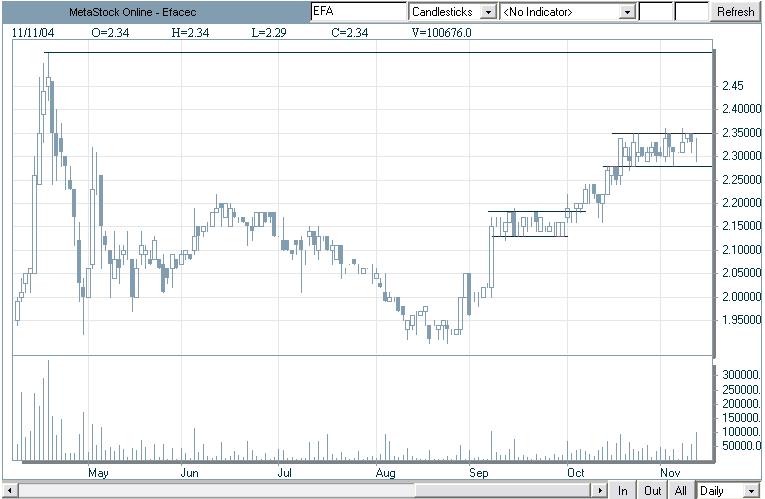Click the 11/11/04 date readout
765x499 pixels.
(x=33, y=33)
